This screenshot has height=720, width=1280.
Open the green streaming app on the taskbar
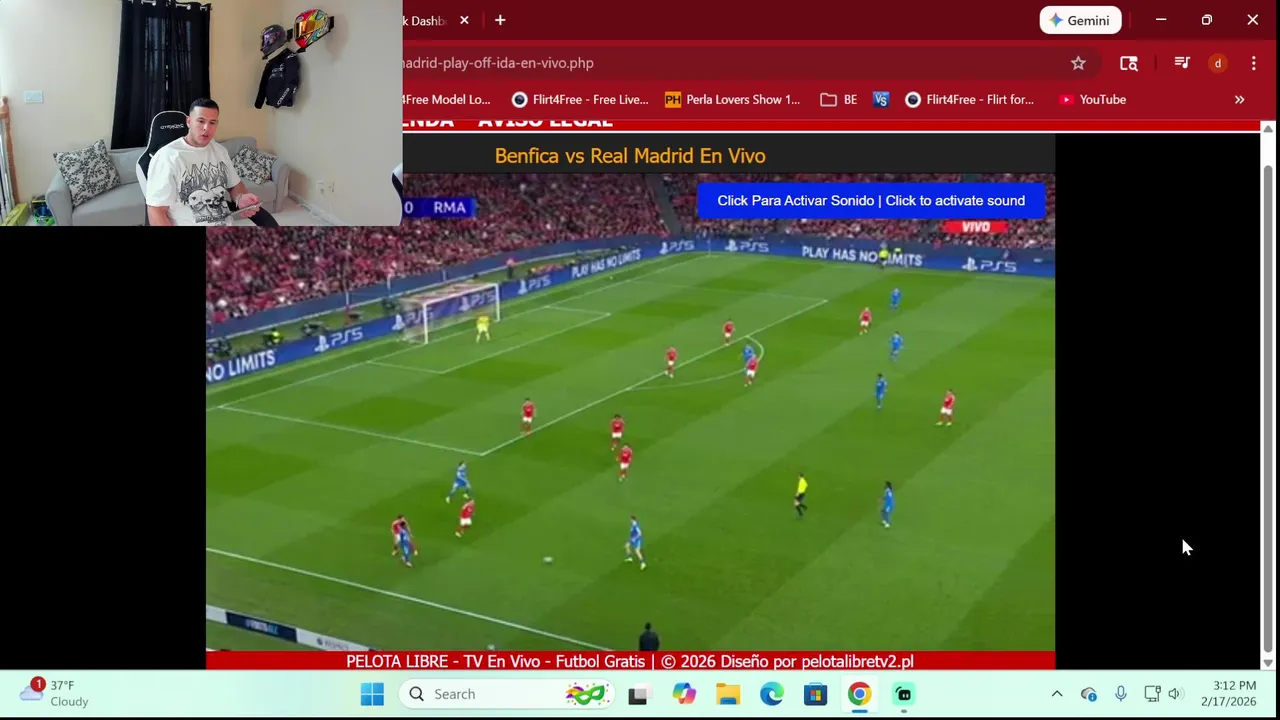(904, 694)
